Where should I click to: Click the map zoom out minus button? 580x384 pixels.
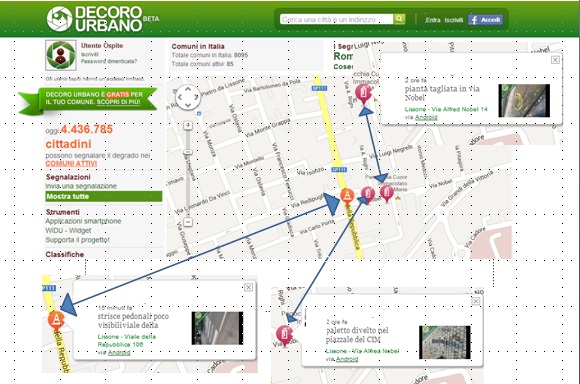188,222
